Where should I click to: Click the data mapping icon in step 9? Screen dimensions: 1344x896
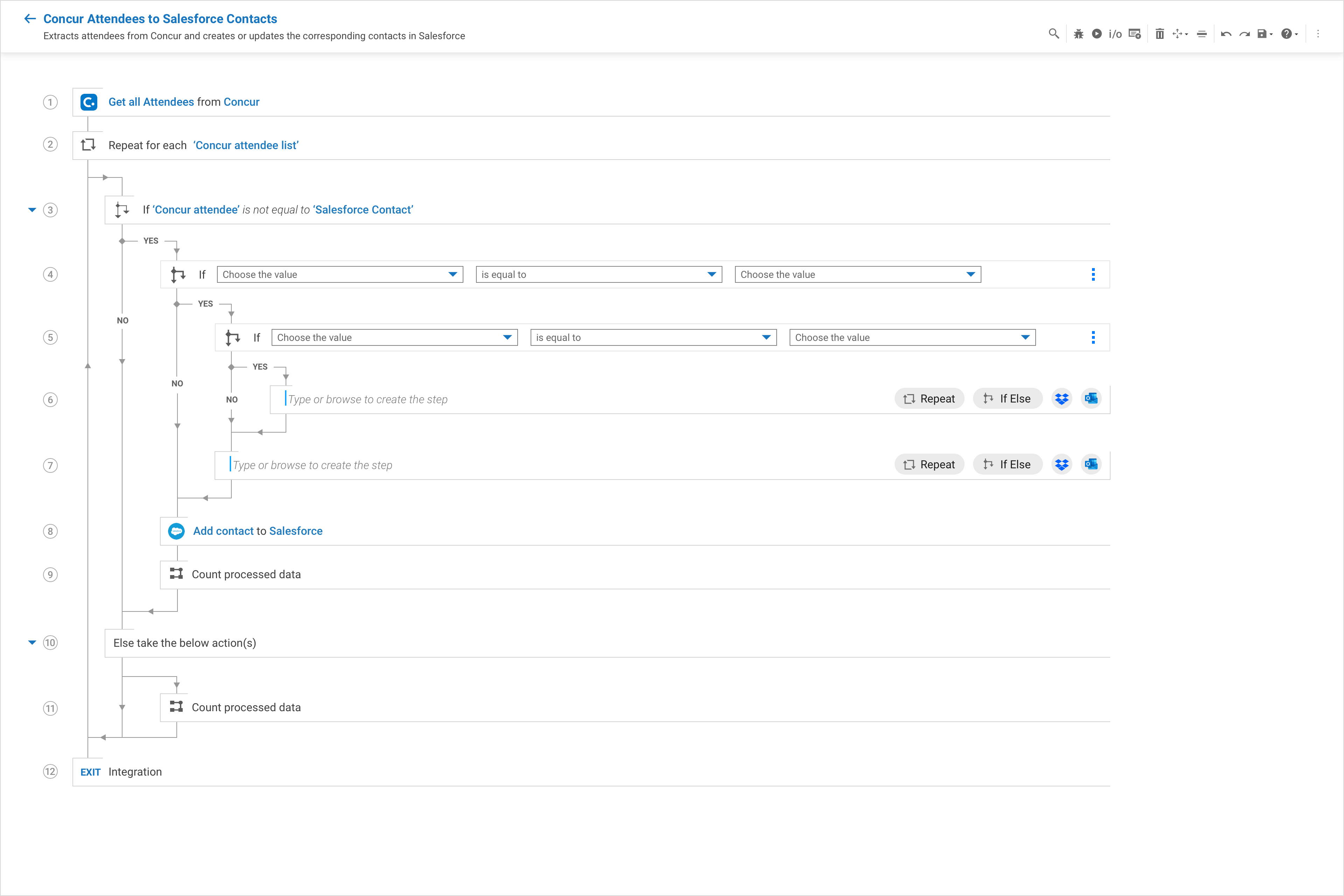point(176,574)
